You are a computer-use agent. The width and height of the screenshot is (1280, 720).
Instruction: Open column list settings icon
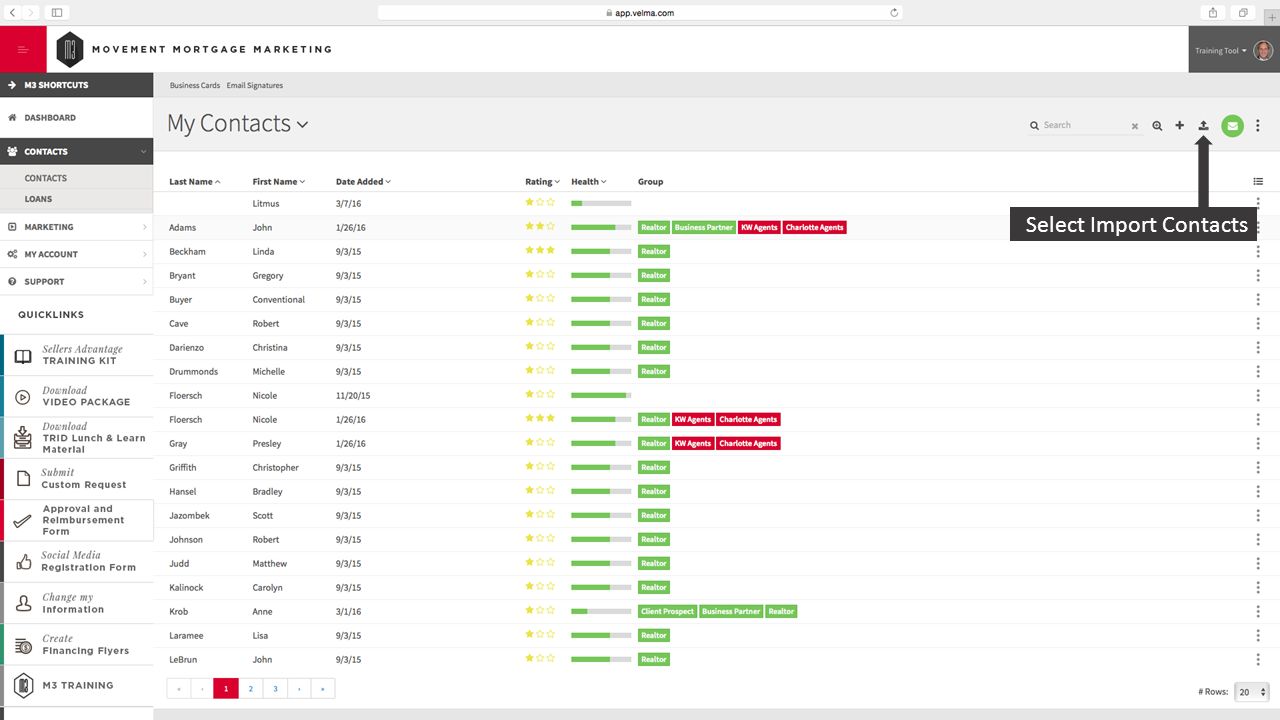pos(1258,182)
